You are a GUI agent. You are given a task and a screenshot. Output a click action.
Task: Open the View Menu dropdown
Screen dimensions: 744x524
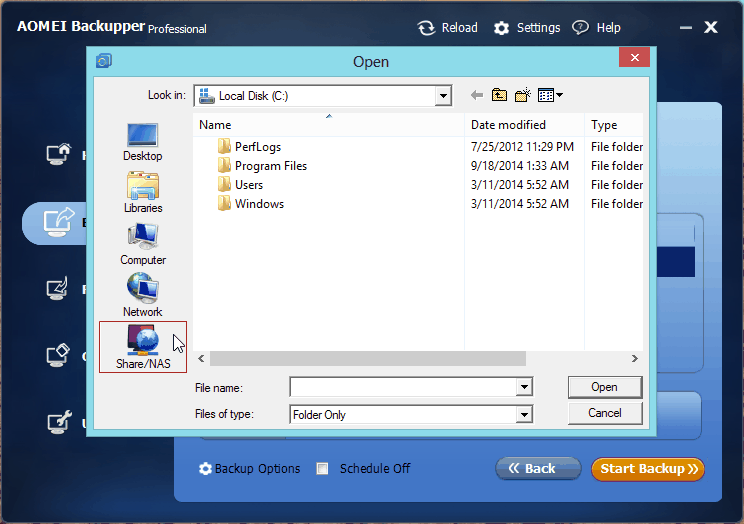click(550, 95)
